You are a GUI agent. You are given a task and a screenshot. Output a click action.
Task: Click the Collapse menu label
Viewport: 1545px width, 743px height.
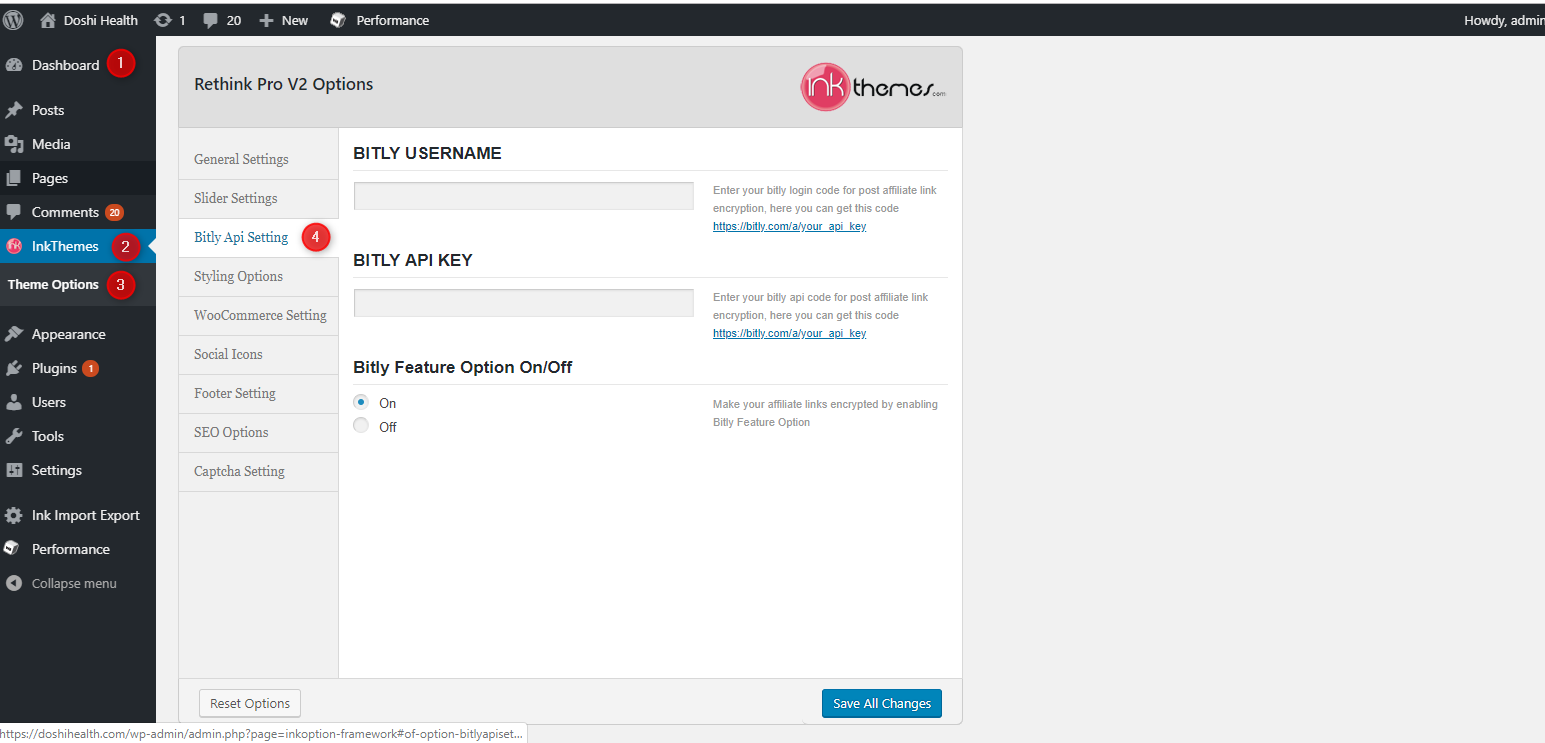click(x=74, y=583)
